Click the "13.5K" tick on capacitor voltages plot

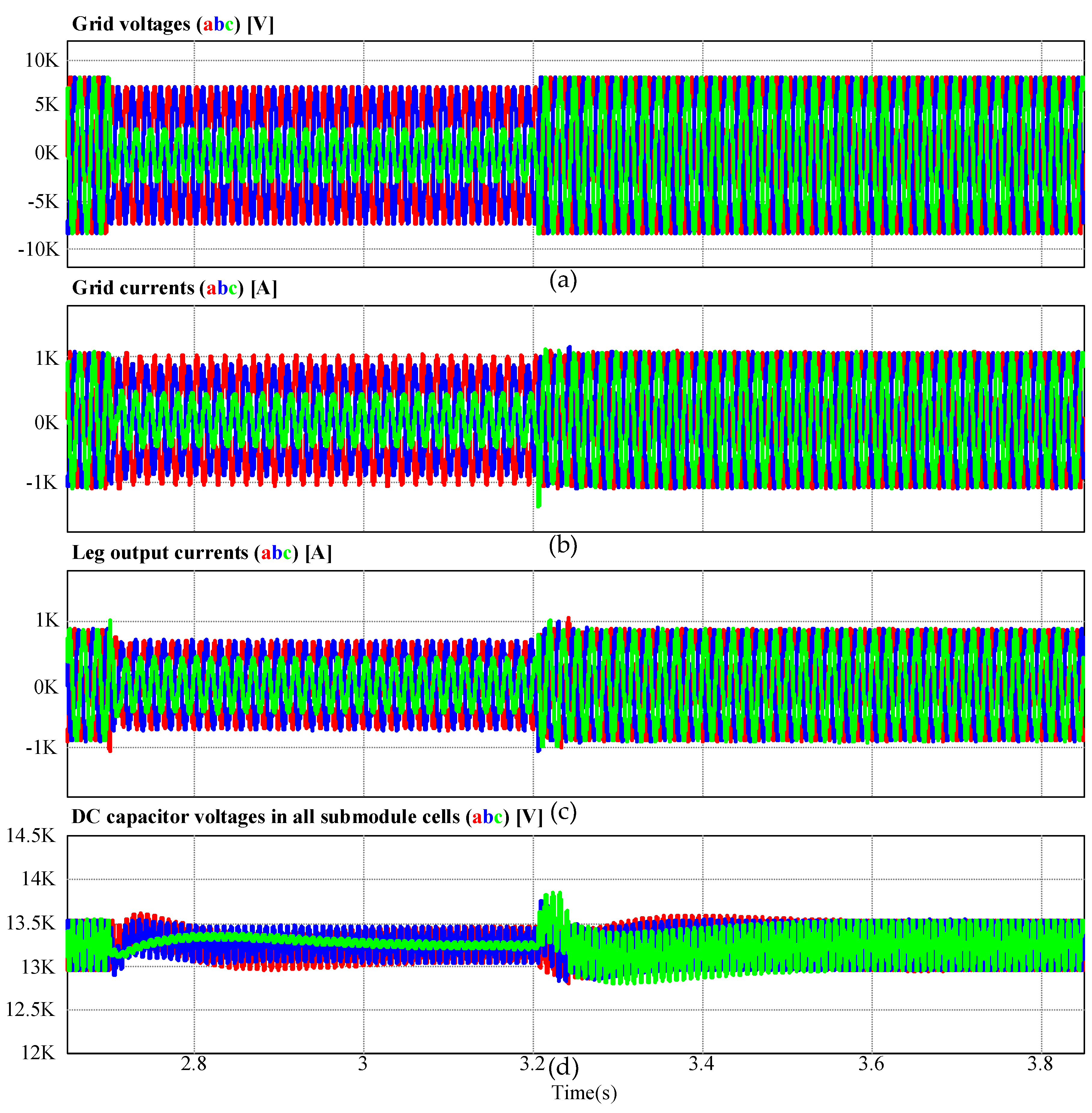coord(30,923)
